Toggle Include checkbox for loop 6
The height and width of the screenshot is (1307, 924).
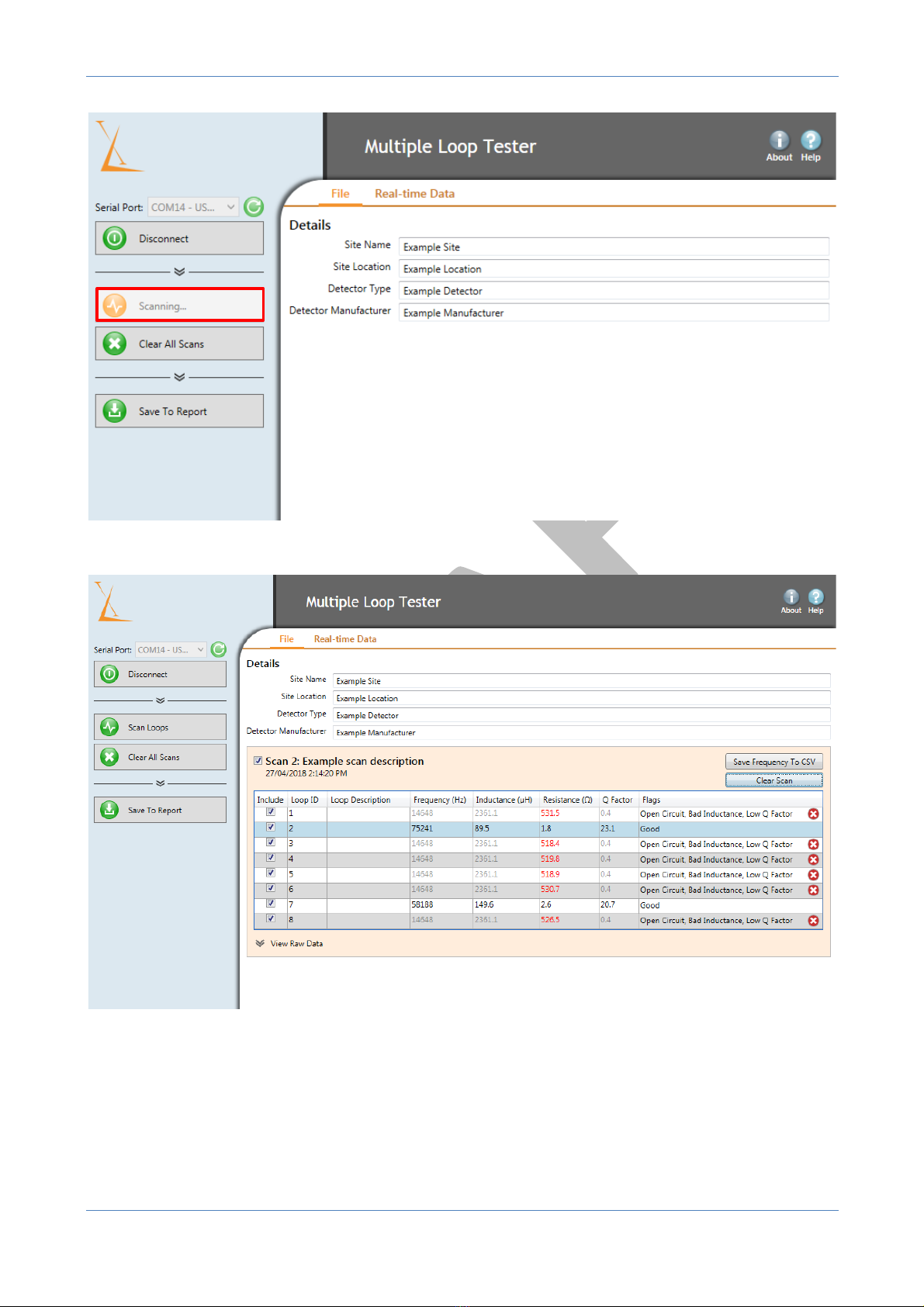click(x=271, y=888)
